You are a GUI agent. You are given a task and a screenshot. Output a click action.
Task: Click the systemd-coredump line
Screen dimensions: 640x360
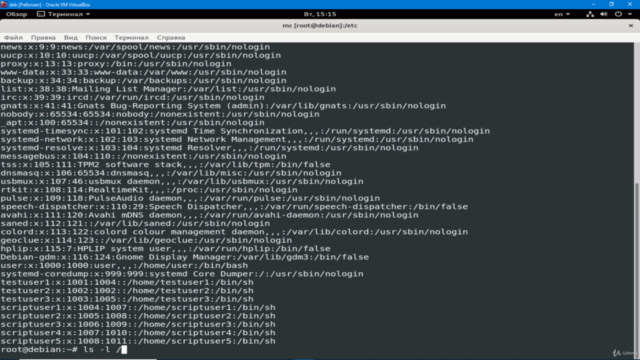tap(182, 274)
